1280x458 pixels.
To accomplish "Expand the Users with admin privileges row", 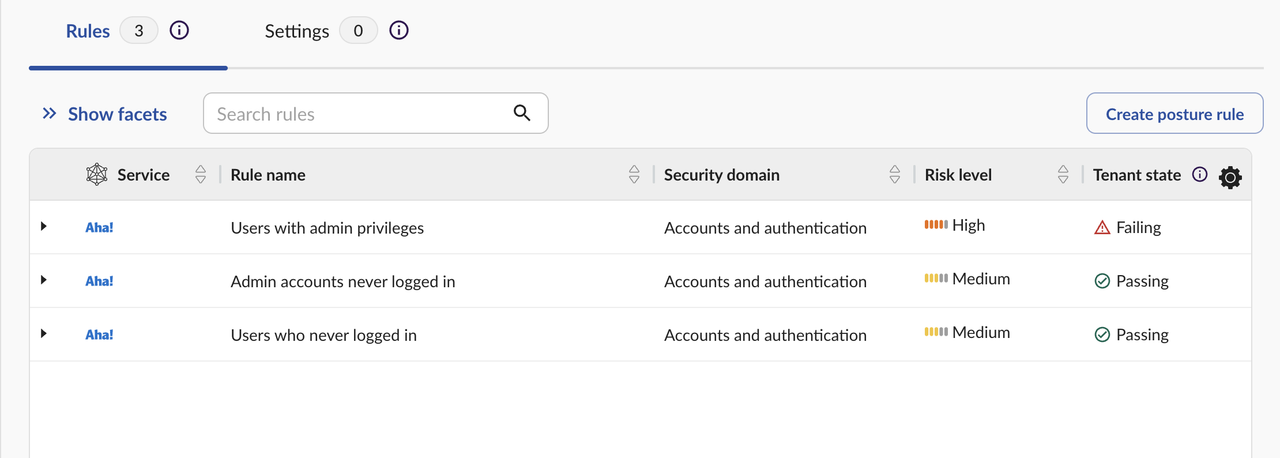I will pyautogui.click(x=44, y=226).
